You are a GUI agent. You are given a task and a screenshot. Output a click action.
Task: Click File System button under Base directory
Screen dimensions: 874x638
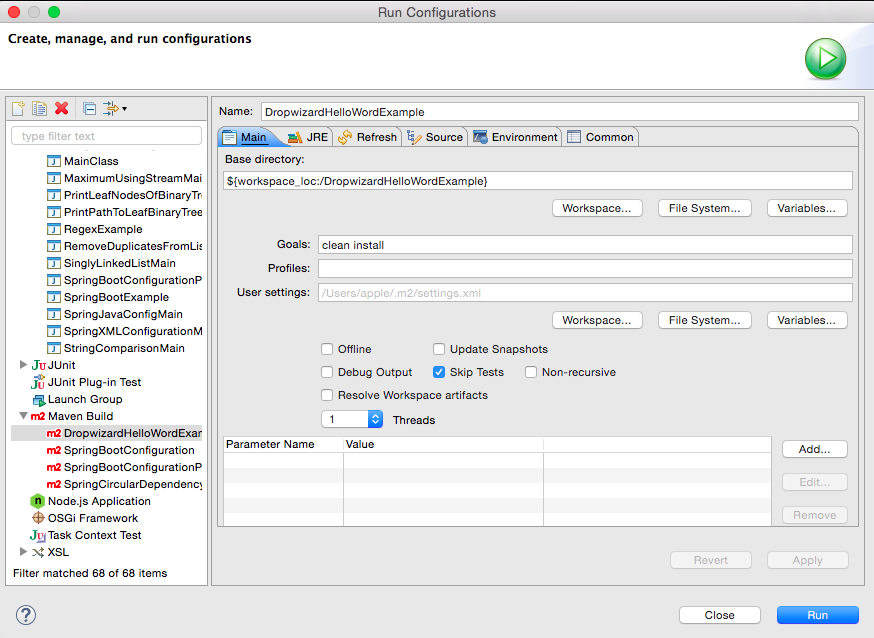point(705,208)
